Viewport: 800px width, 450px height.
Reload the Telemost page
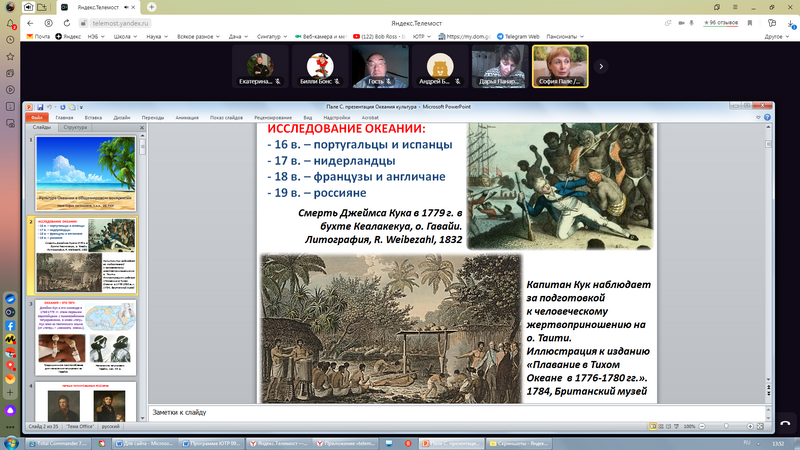point(67,23)
